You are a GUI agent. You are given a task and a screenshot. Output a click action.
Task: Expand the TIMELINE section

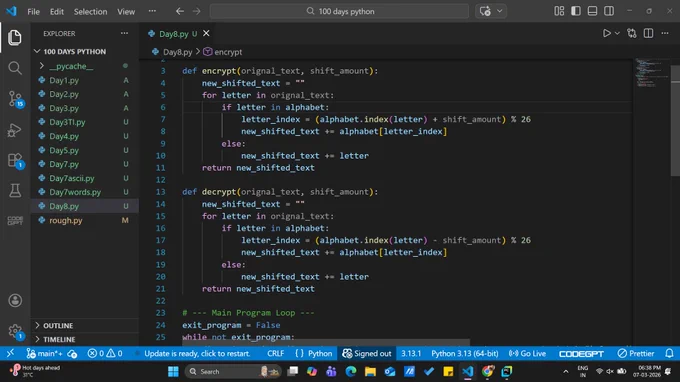pos(59,340)
